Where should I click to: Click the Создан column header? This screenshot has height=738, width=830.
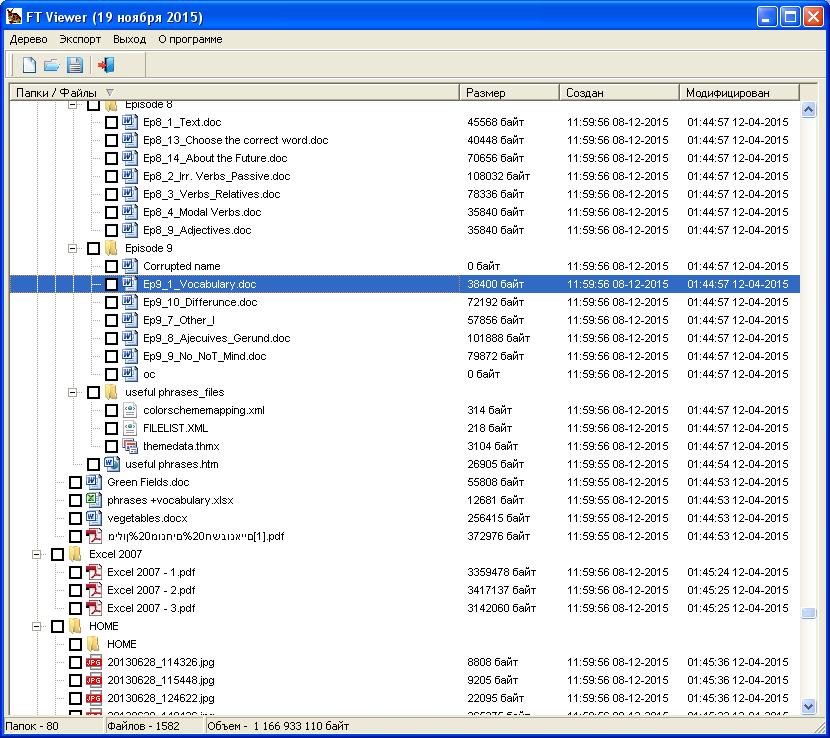(619, 93)
